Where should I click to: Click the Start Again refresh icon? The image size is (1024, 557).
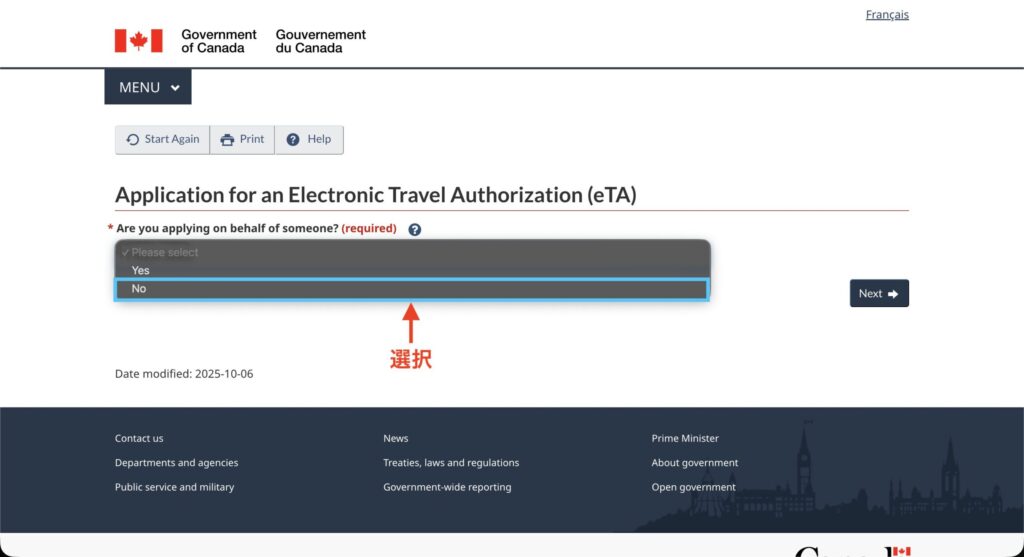132,140
